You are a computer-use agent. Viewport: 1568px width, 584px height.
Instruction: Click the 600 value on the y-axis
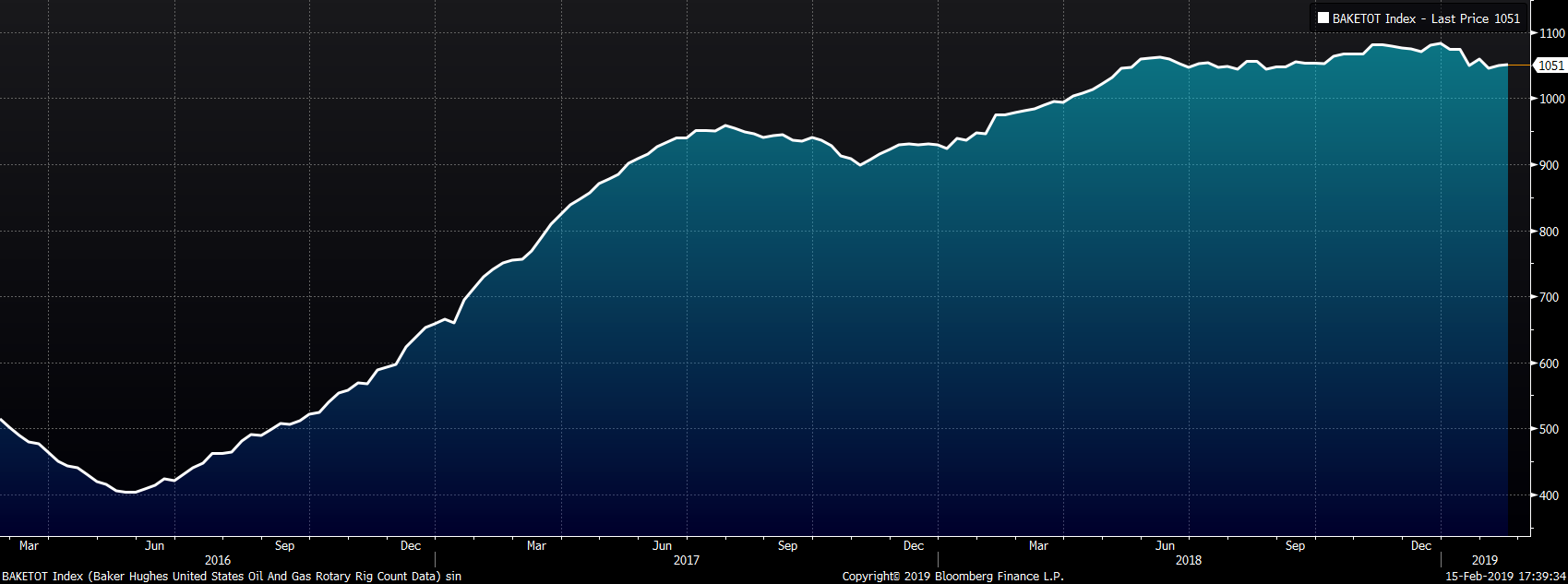tap(1548, 364)
